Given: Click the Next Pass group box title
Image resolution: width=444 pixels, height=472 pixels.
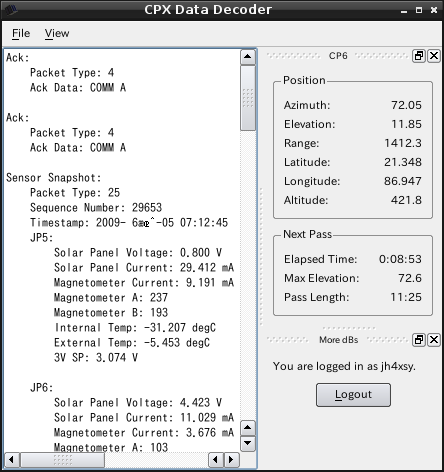Looking at the screenshot, I should coord(307,234).
